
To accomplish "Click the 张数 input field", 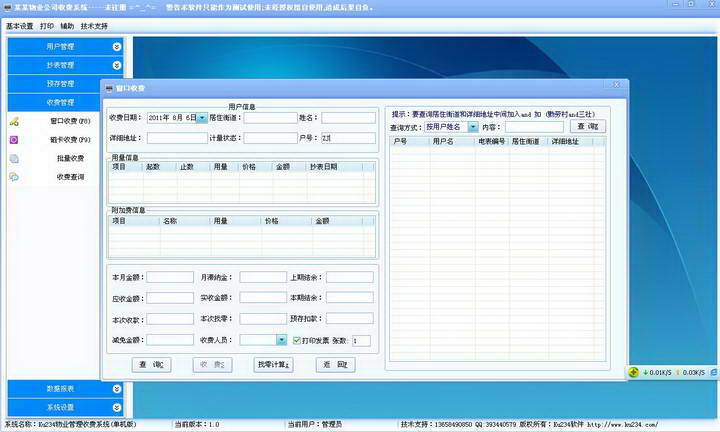I will 361,341.
